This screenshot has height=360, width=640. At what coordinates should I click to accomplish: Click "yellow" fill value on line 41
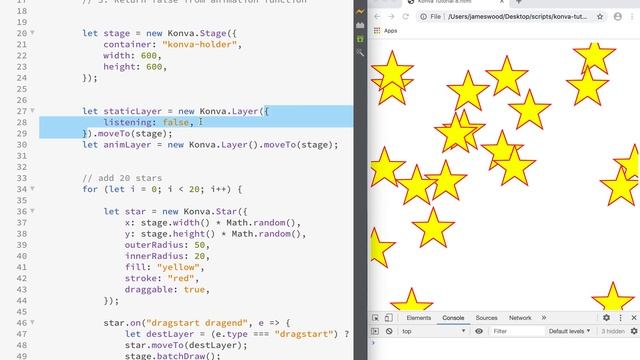click(x=178, y=267)
